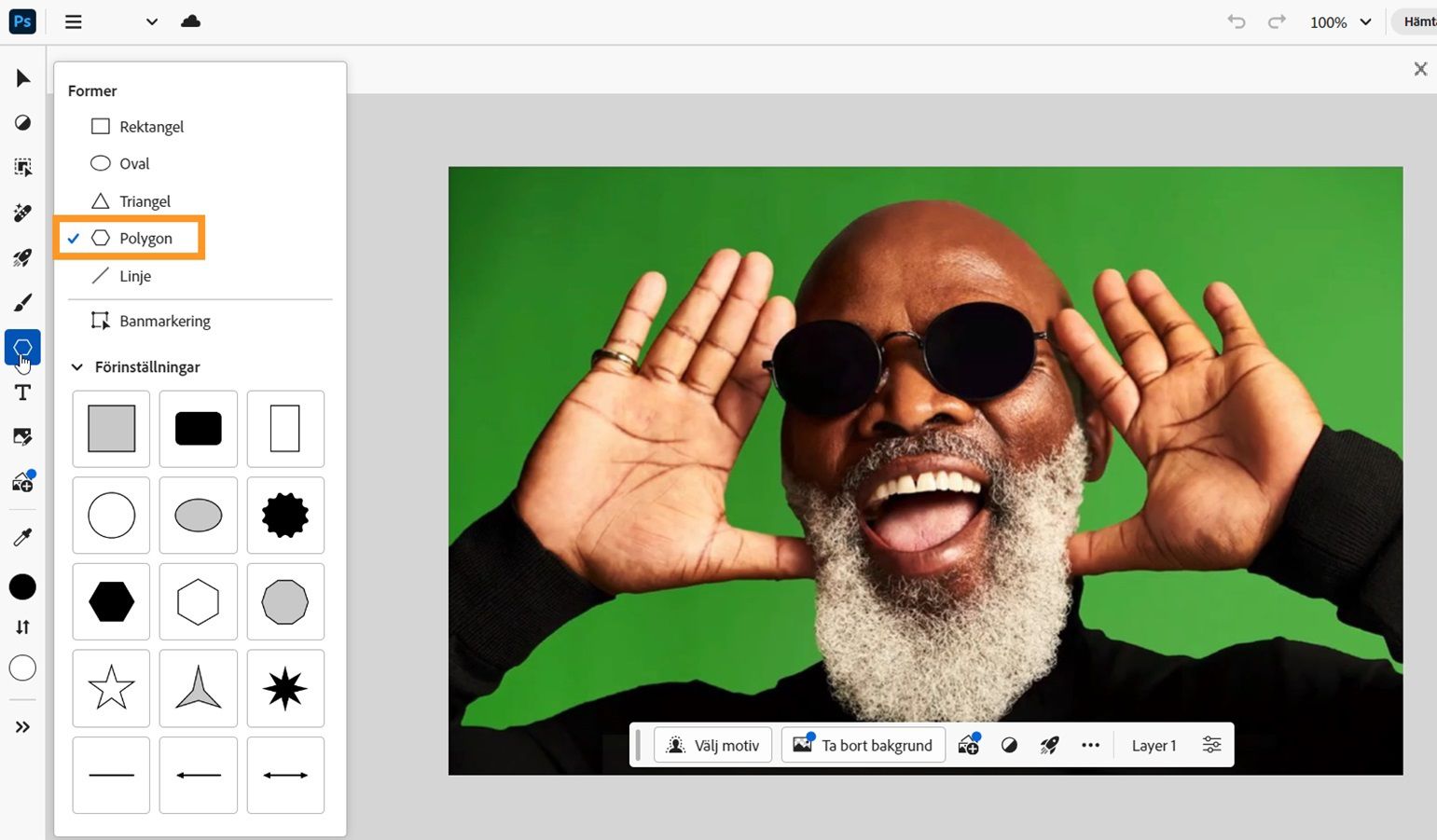Select the star shape preset

(x=111, y=688)
